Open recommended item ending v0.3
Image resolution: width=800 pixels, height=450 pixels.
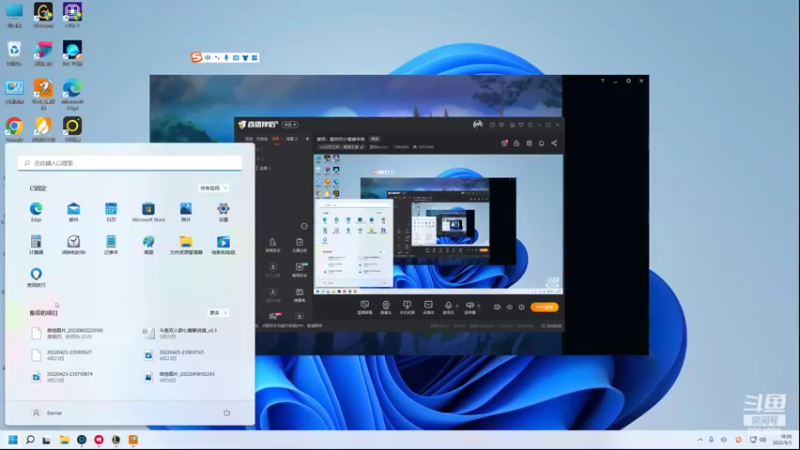pyautogui.click(x=181, y=333)
